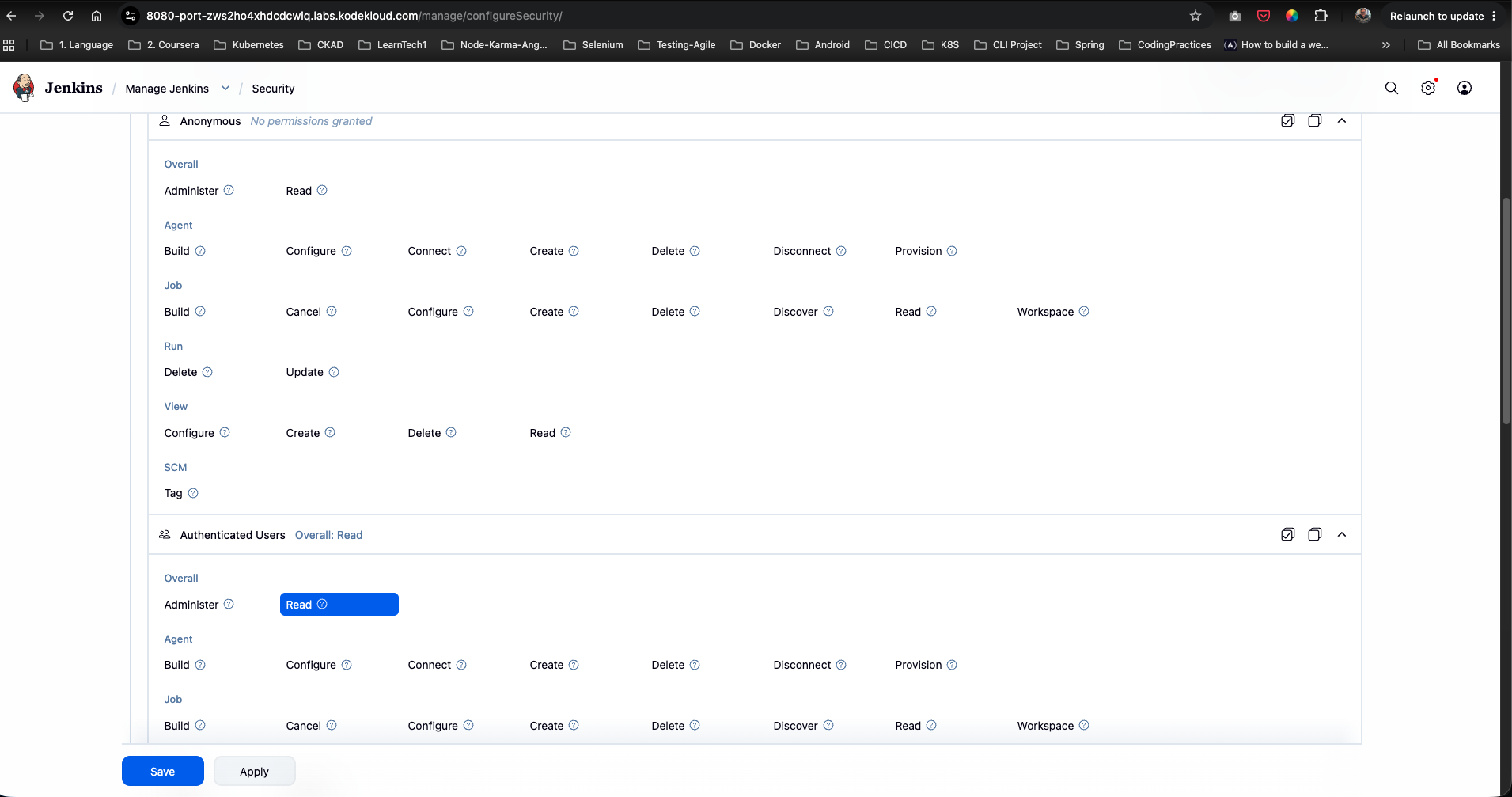Open the Security breadcrumb link

273,89
